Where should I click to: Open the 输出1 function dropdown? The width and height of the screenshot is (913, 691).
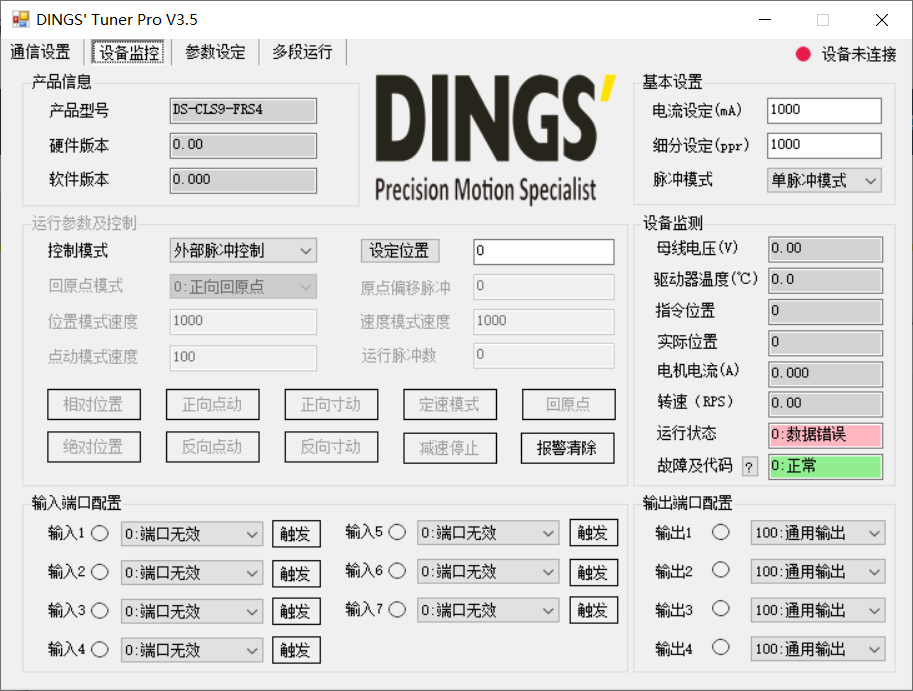[x=818, y=533]
